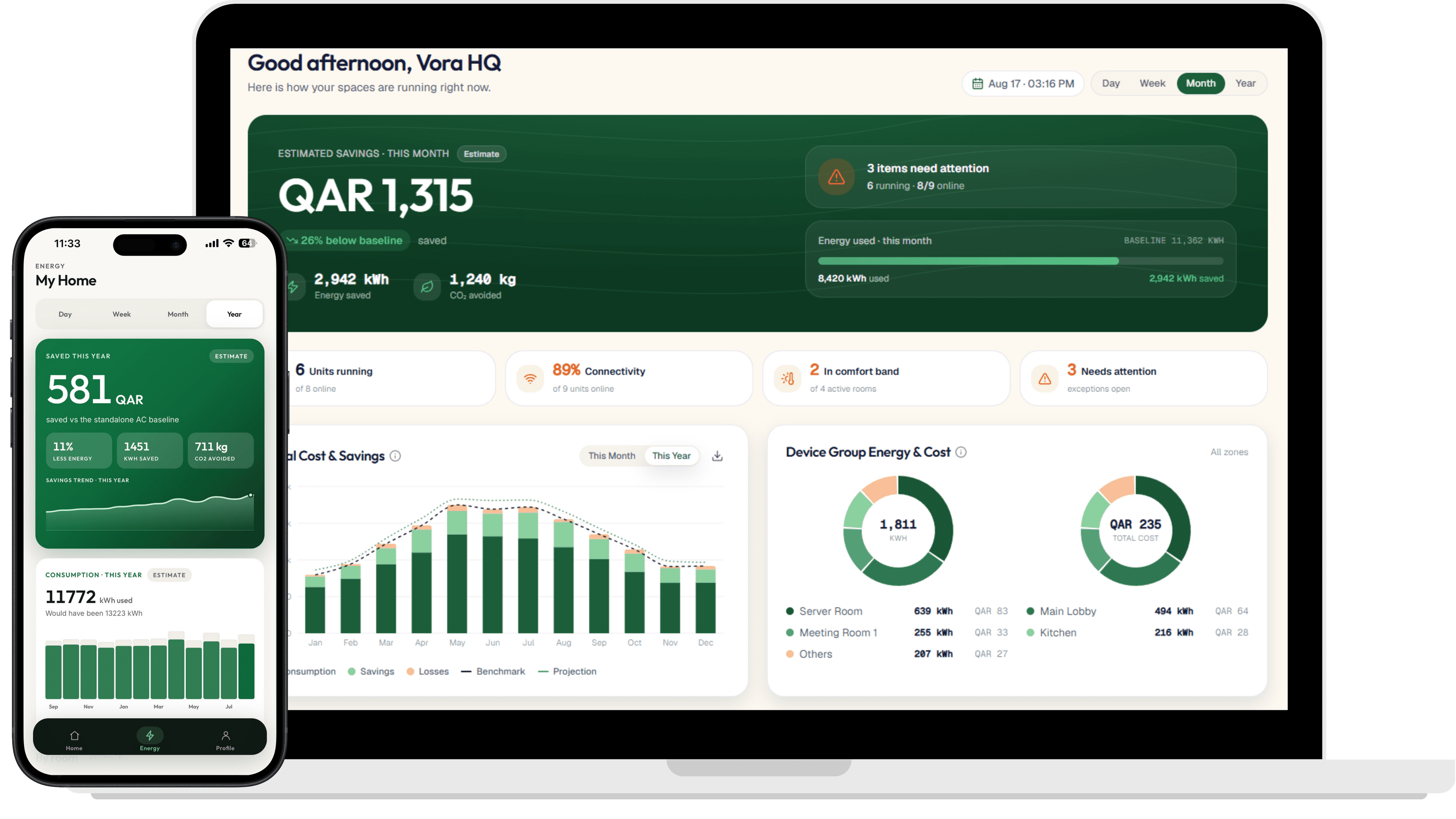The width and height of the screenshot is (1456, 819).
Task: Tap the battery indicator on the phone
Action: point(247,243)
